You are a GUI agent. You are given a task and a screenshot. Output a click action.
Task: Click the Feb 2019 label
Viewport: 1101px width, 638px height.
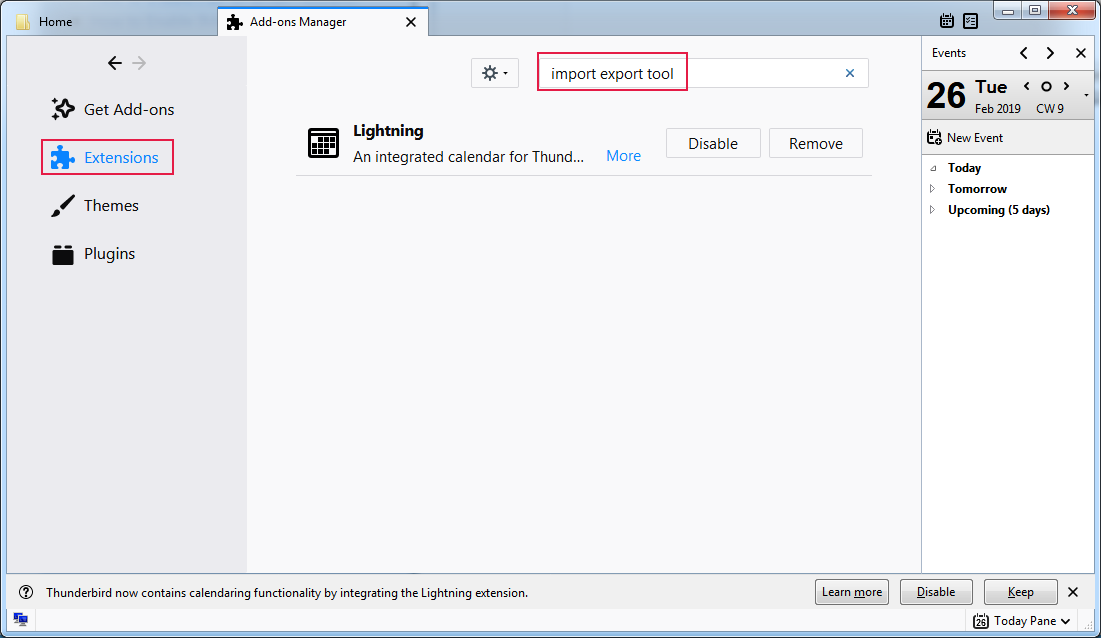pyautogui.click(x=998, y=109)
